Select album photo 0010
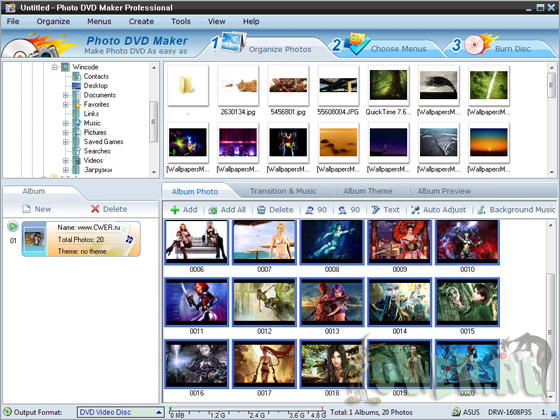 coord(468,242)
